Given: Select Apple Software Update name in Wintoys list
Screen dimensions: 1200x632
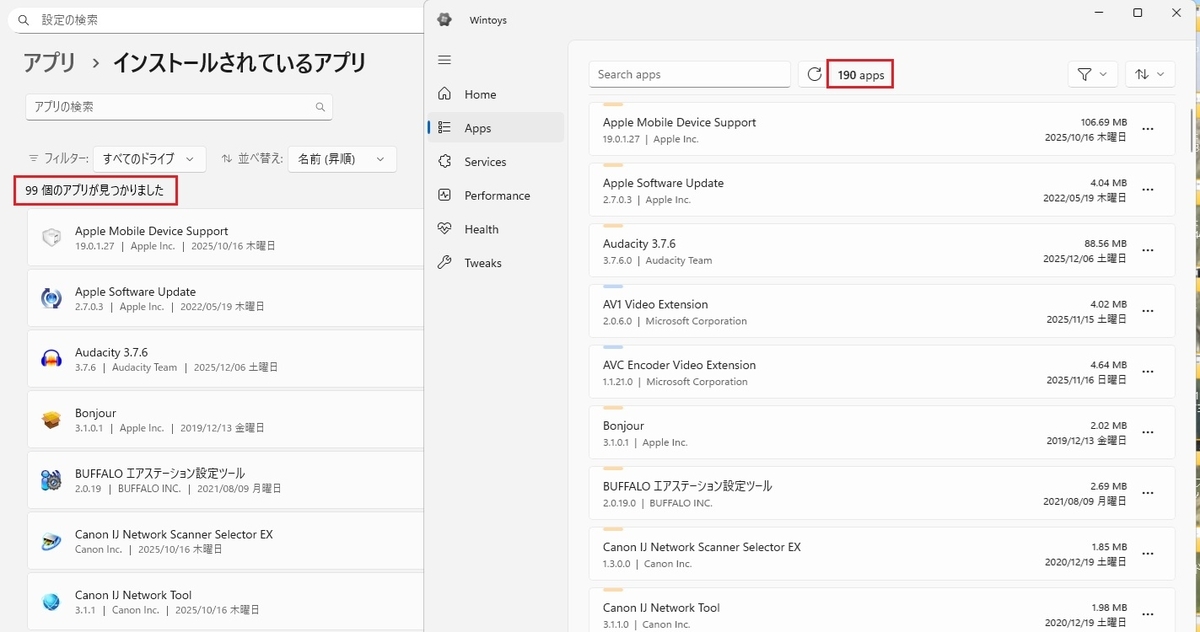Looking at the screenshot, I should pyautogui.click(x=663, y=183).
